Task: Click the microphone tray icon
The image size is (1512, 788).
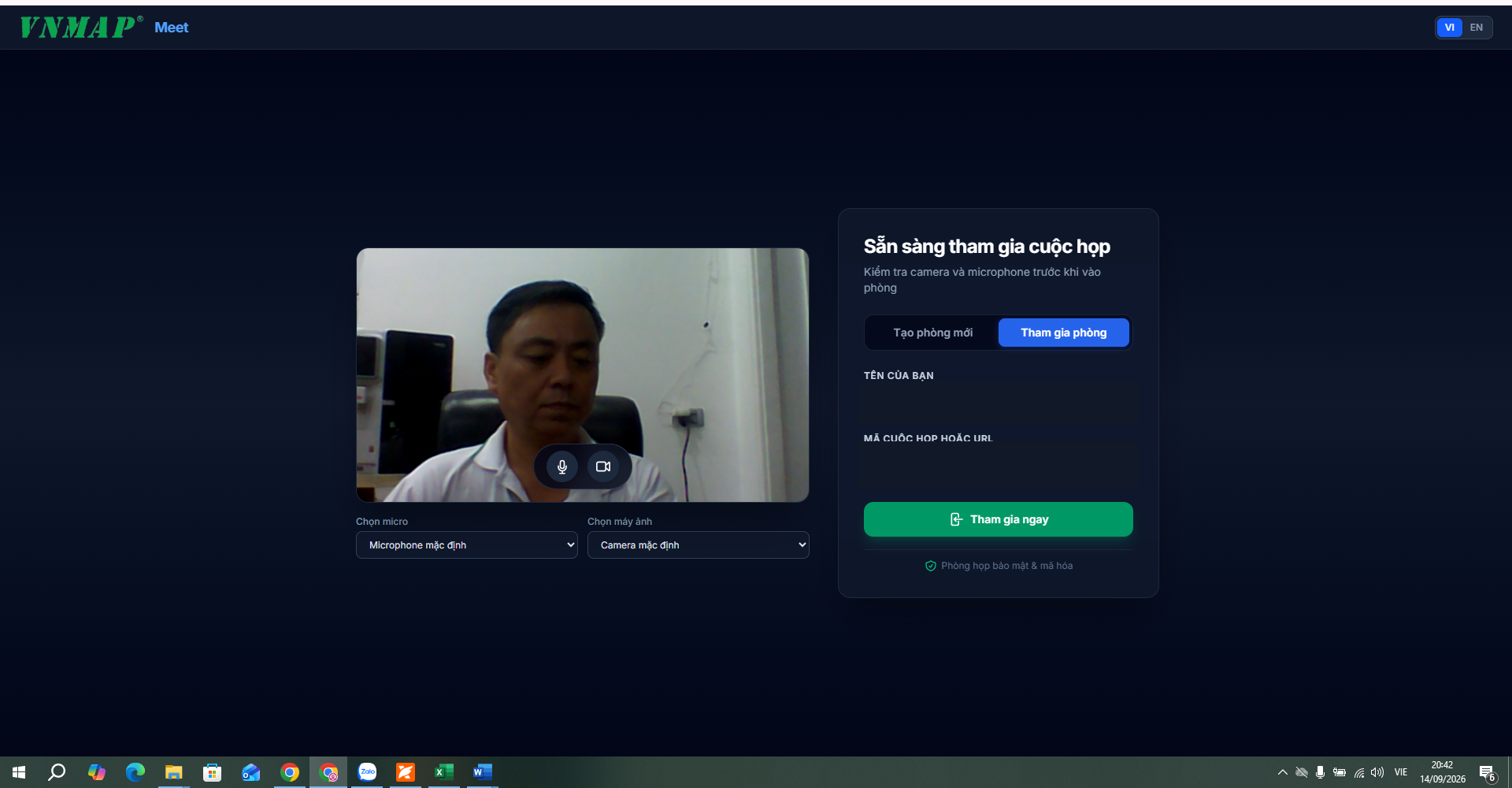Action: pos(1320,772)
